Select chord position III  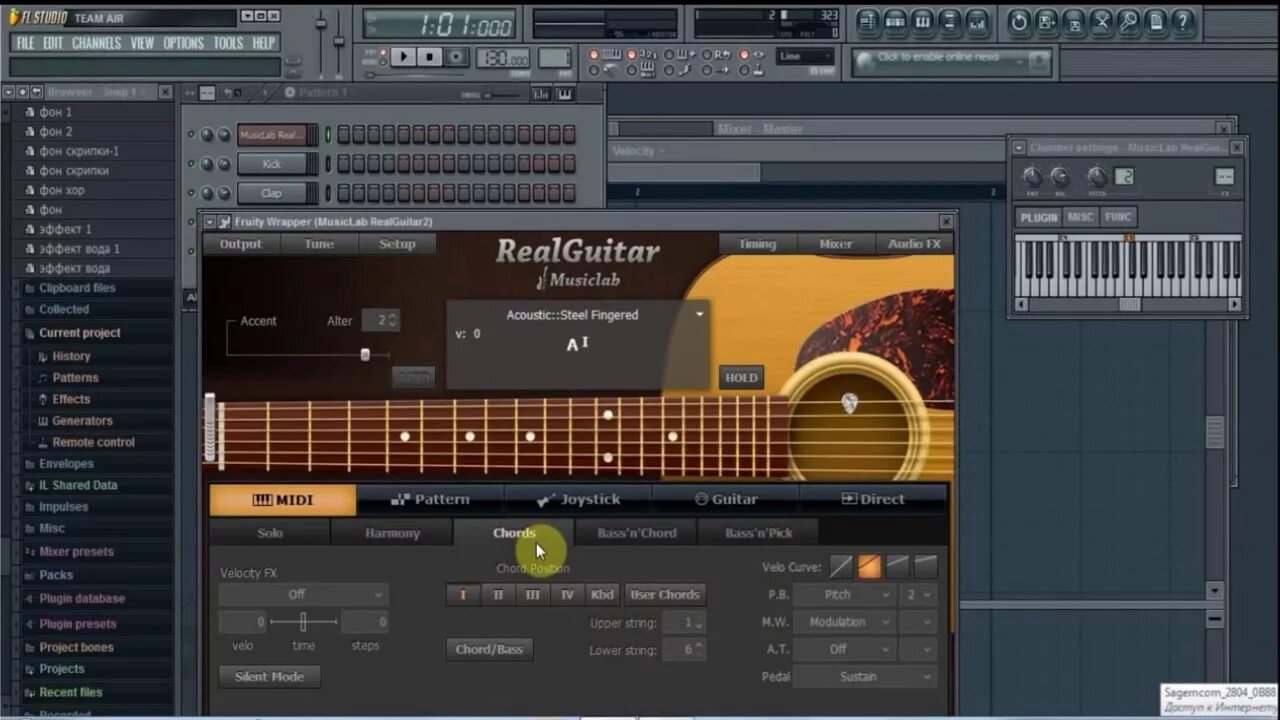pyautogui.click(x=533, y=594)
